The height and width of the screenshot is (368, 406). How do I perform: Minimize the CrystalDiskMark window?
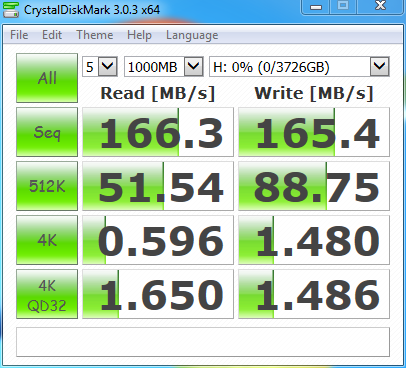[316, 7]
